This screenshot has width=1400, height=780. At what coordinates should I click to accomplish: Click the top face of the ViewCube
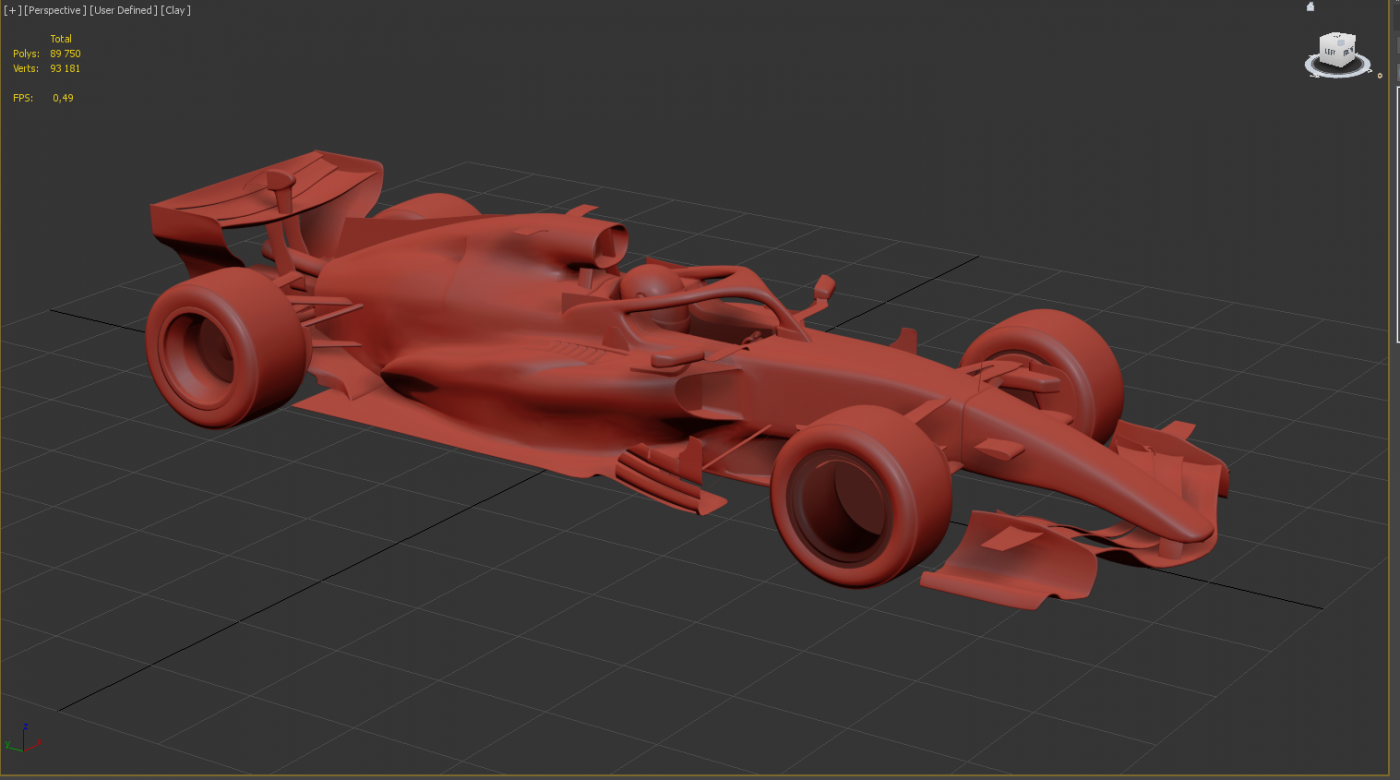pos(1338,39)
